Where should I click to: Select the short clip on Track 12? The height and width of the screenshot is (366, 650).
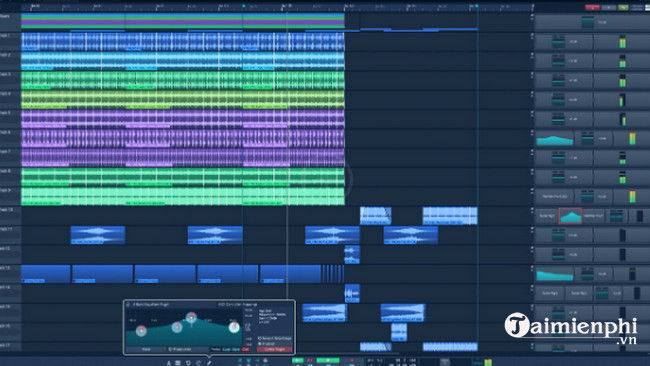pos(352,255)
